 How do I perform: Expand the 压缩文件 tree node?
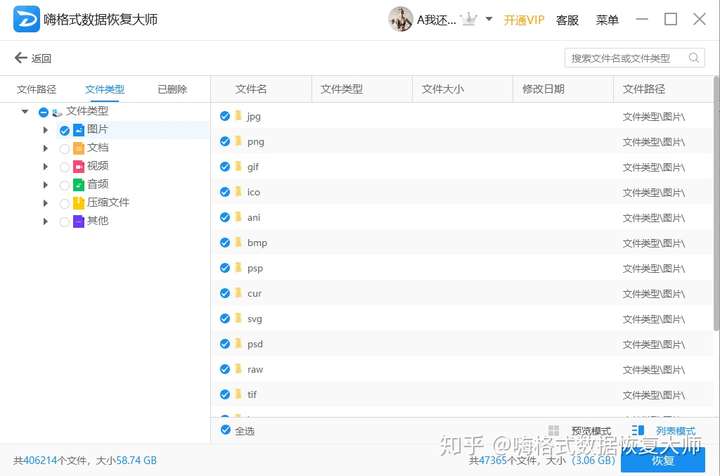pos(45,203)
